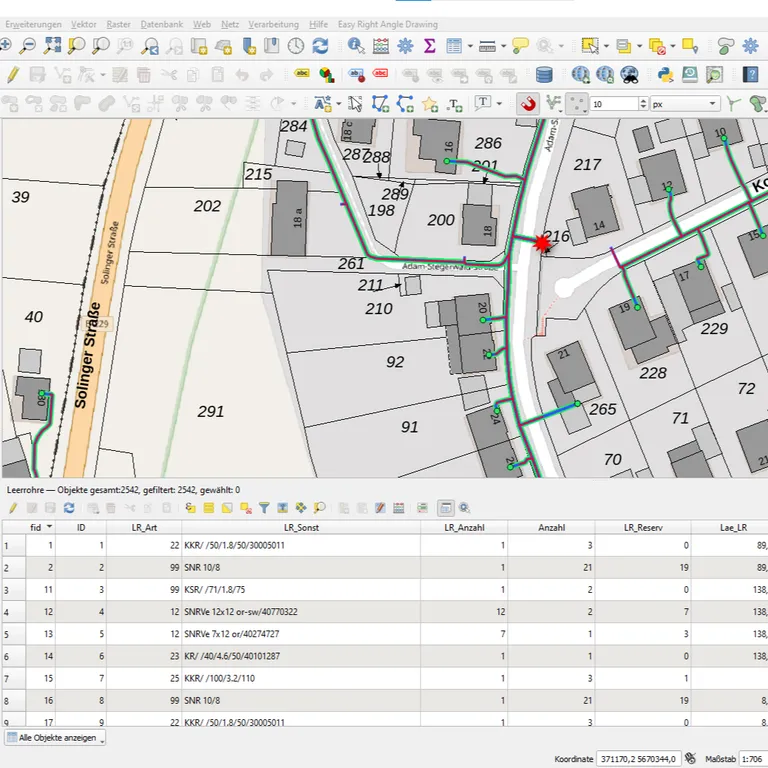Open the Verarbeitung menu
The height and width of the screenshot is (768, 768).
[273, 24]
